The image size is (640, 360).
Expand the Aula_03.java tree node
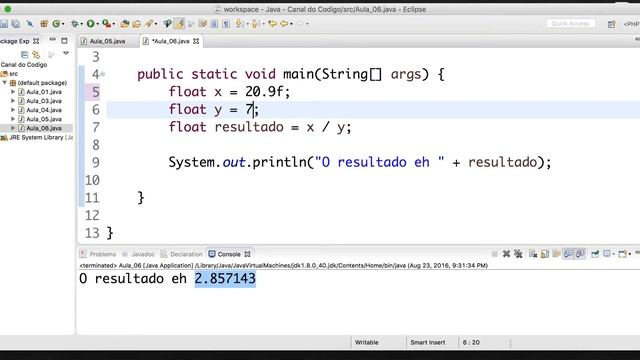point(13,101)
